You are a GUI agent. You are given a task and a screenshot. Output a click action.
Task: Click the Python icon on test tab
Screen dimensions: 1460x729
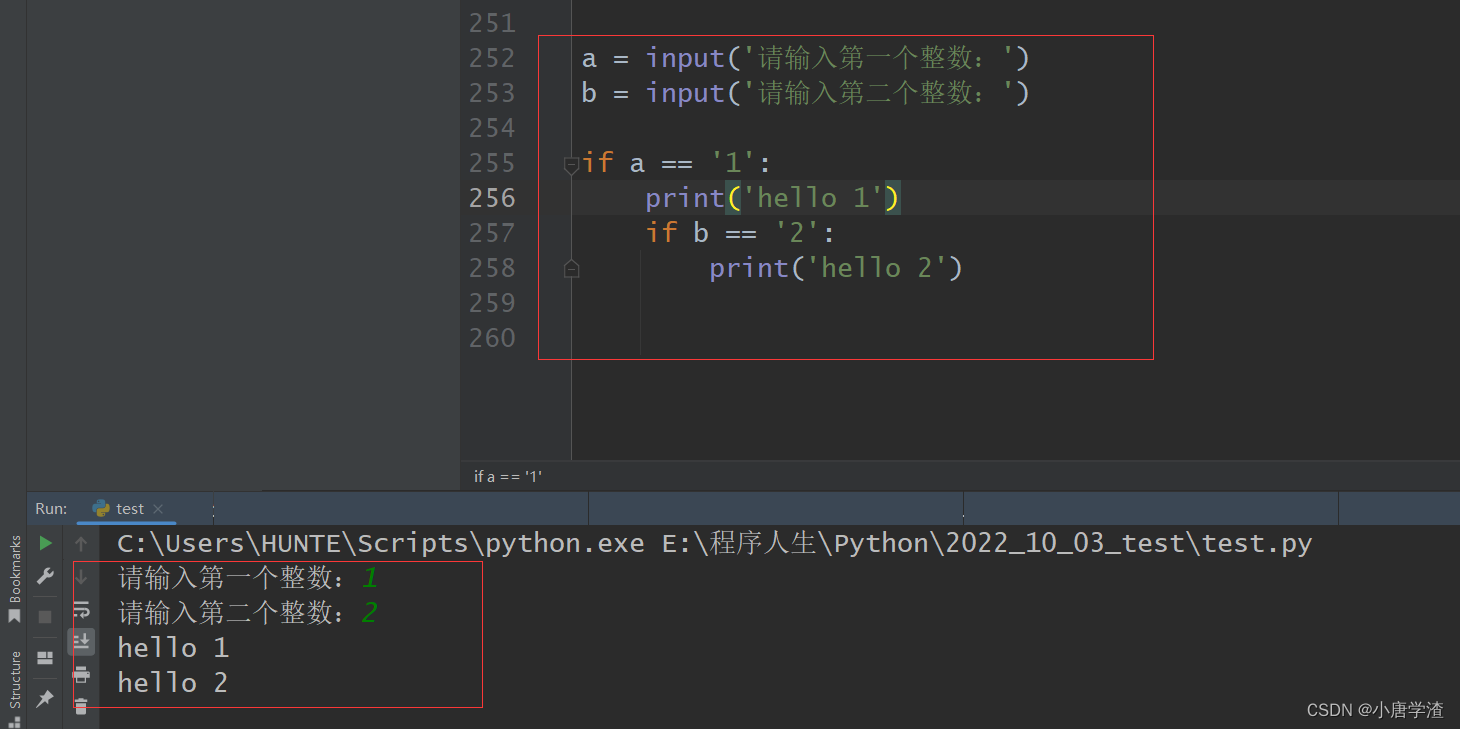point(101,508)
